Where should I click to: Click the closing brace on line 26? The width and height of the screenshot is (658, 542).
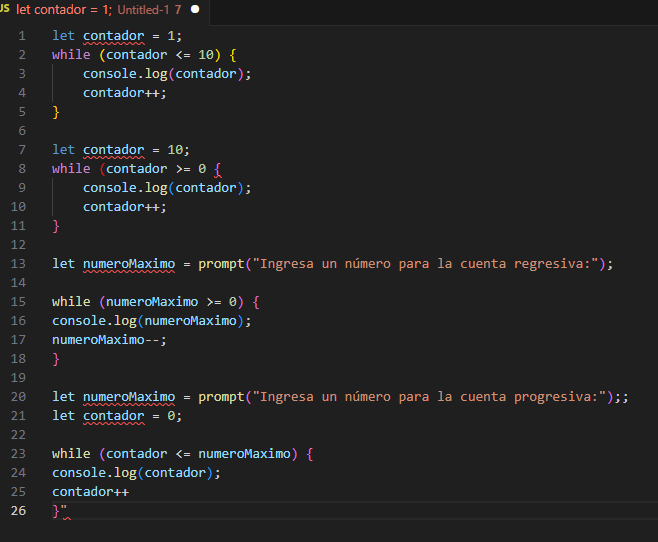[x=56, y=511]
